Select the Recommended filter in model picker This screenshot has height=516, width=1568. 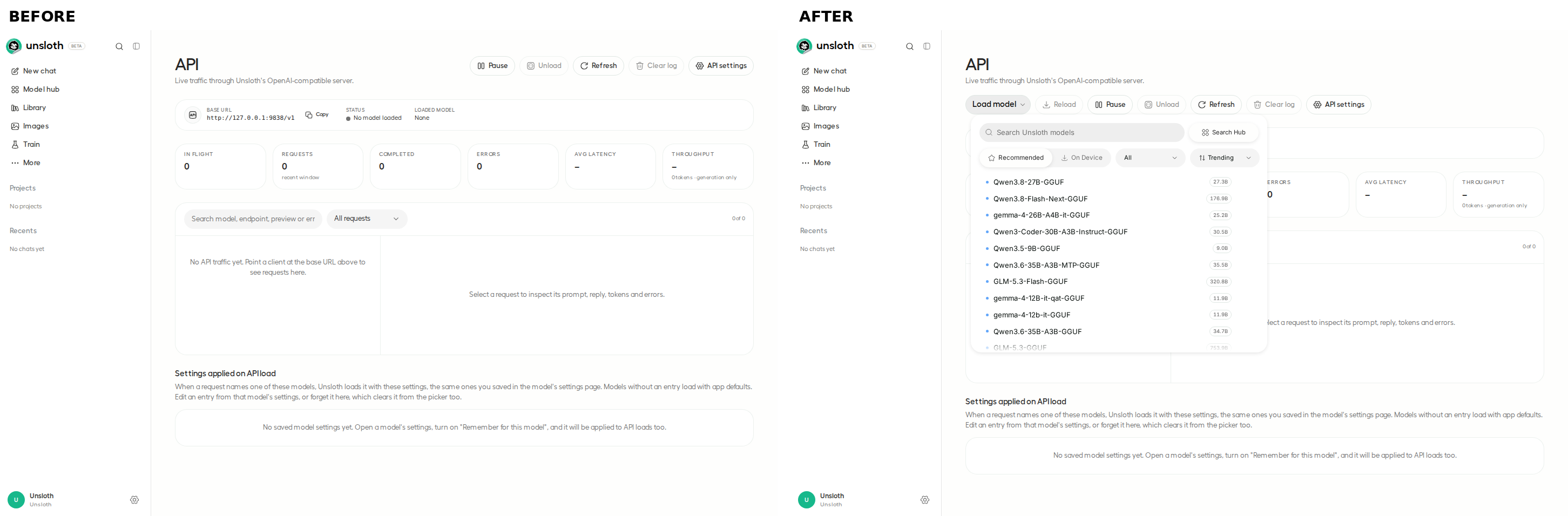(1015, 158)
